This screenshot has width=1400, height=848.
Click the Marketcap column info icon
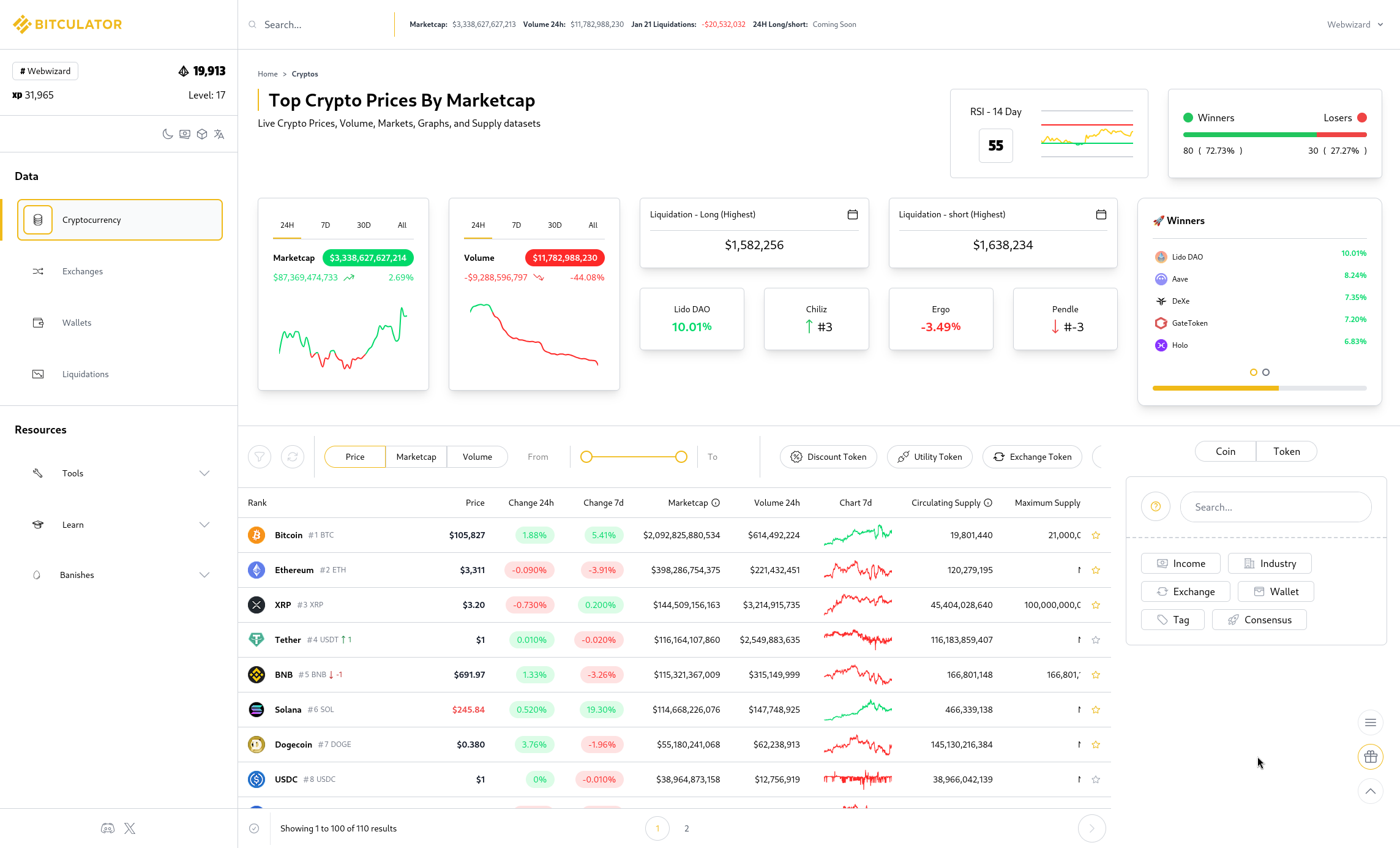tap(716, 503)
